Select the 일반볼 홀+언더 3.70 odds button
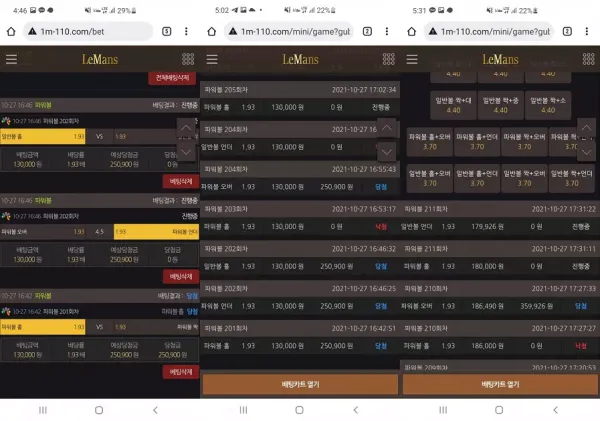This screenshot has height=421, width=600. [x=477, y=178]
